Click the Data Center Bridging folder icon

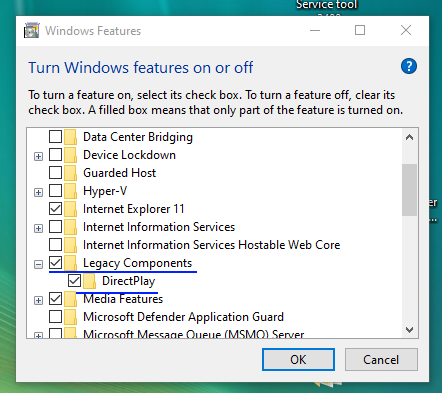70,137
